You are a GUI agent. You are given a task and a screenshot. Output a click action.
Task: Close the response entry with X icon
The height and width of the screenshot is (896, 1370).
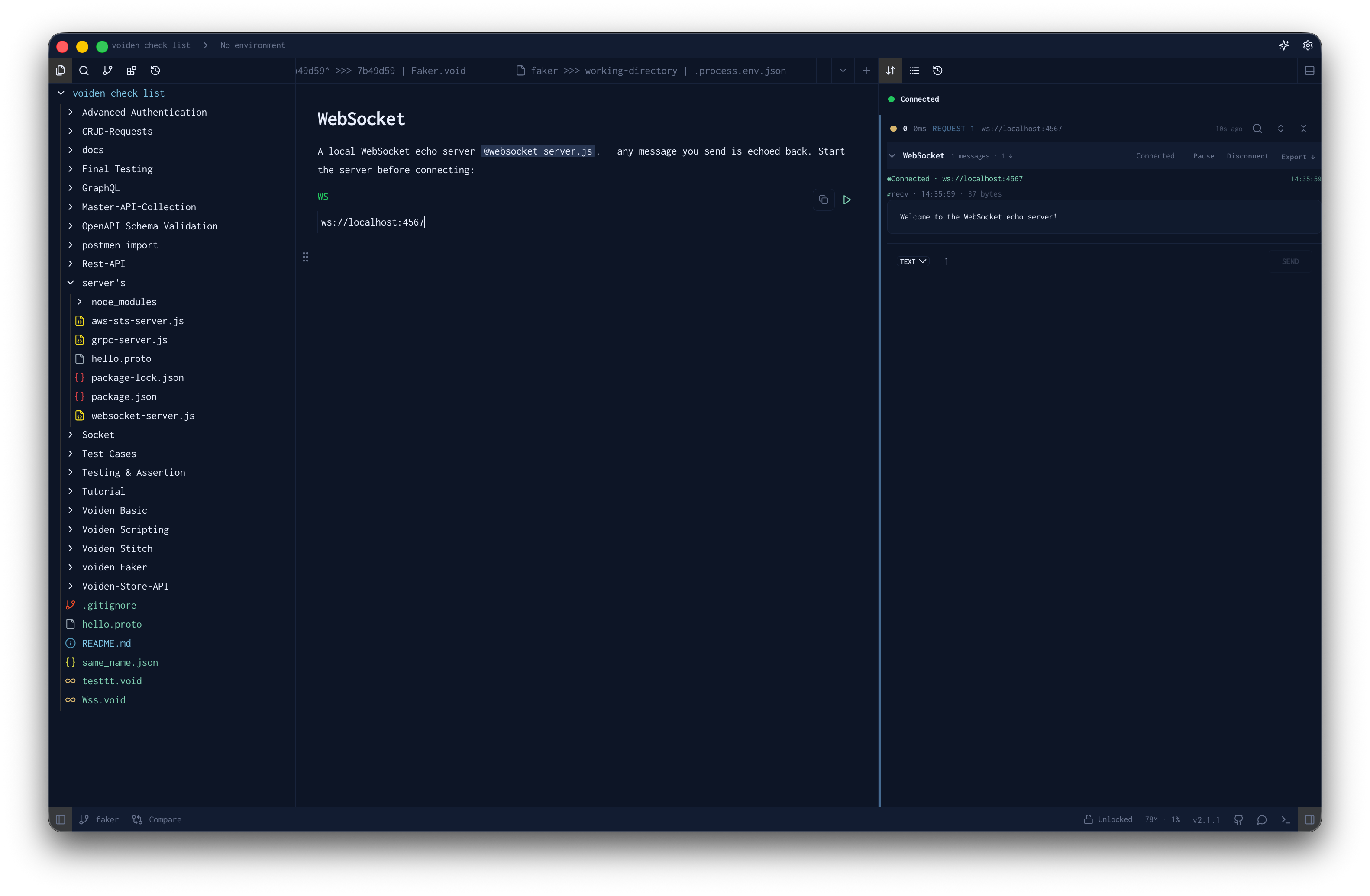(x=1304, y=128)
